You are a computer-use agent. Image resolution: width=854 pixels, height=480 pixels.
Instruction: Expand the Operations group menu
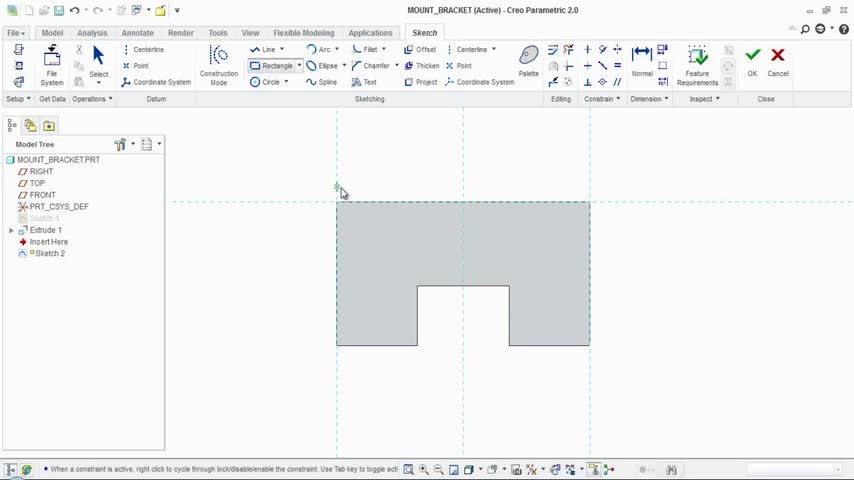(x=92, y=99)
